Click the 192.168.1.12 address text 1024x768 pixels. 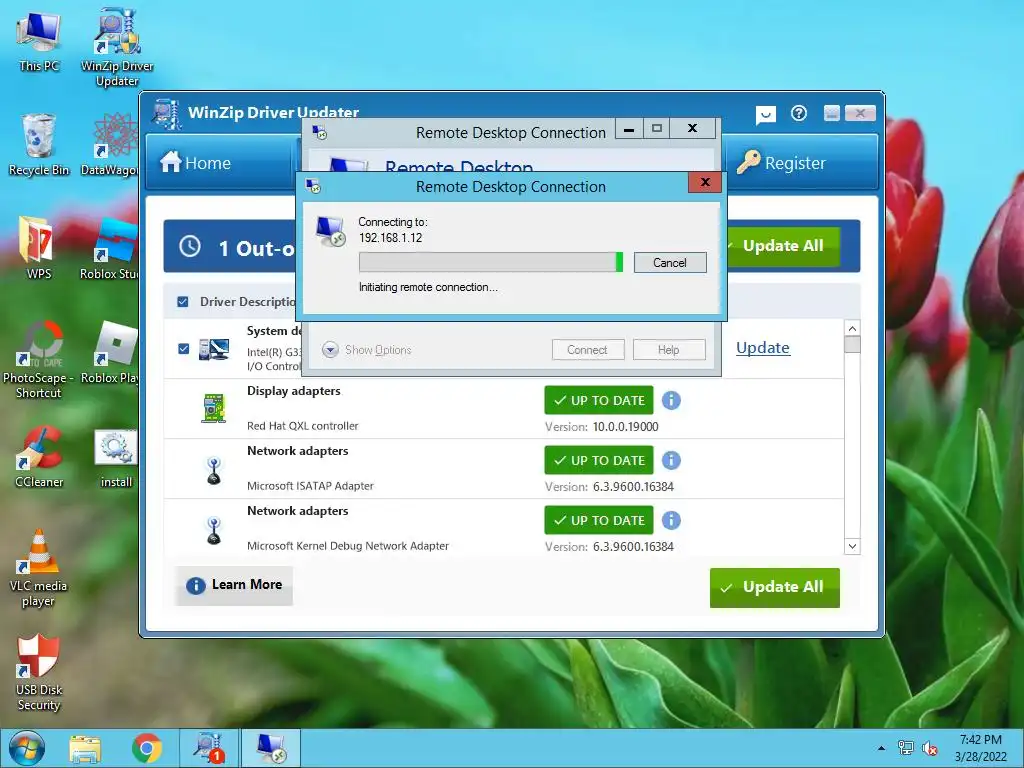point(391,238)
